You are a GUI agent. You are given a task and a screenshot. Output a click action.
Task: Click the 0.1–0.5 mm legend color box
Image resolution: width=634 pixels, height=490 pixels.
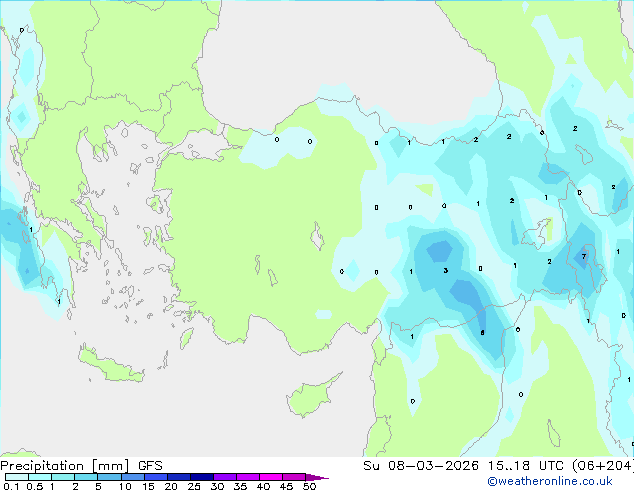pos(17,477)
